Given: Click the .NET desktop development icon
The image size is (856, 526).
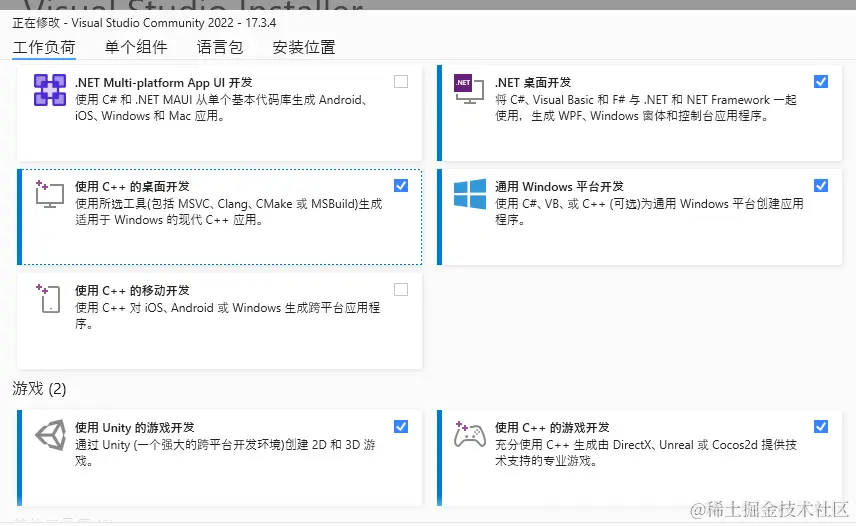Looking at the screenshot, I should pos(469,89).
